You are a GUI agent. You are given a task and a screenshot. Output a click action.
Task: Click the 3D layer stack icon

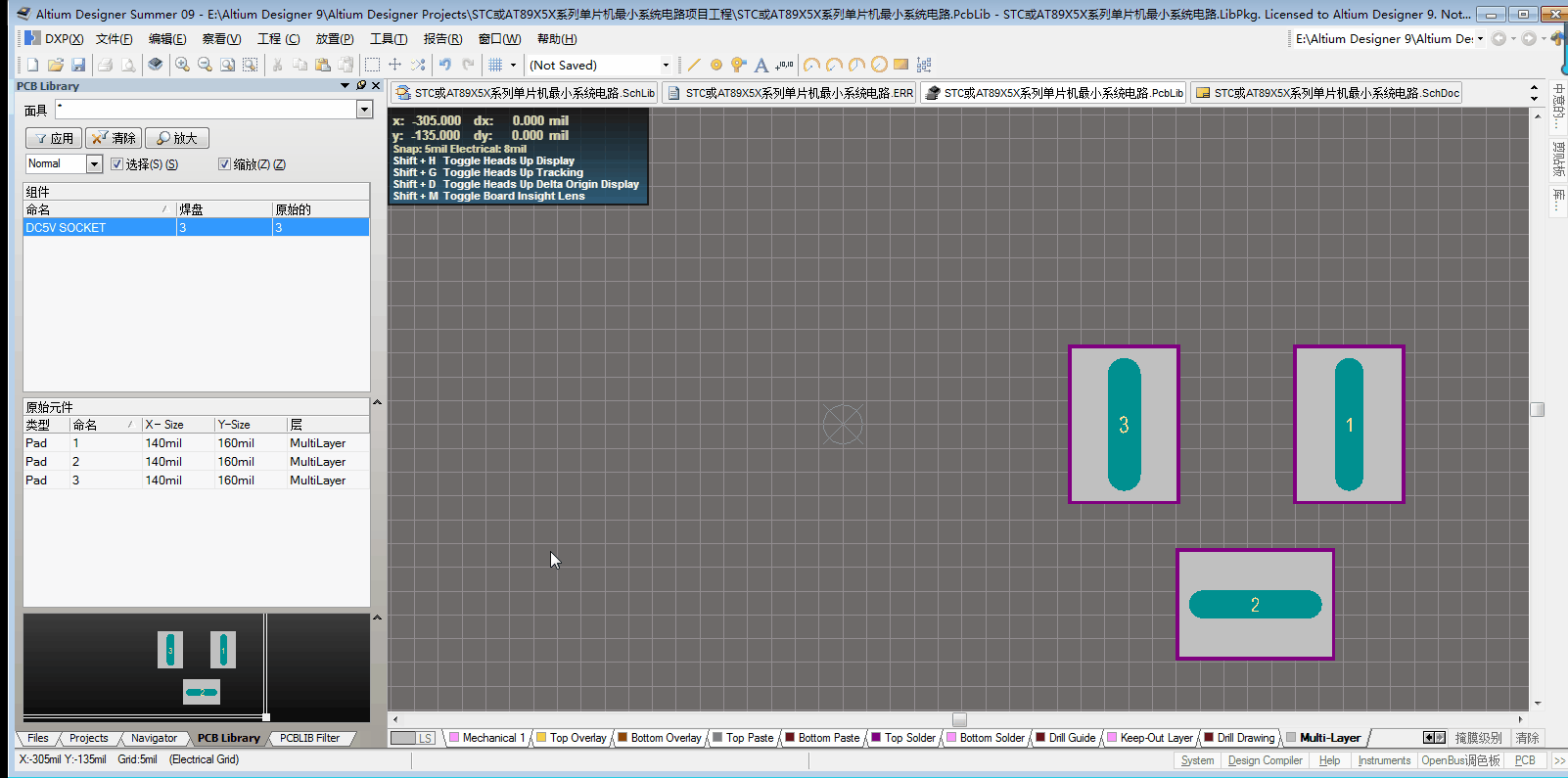[155, 65]
